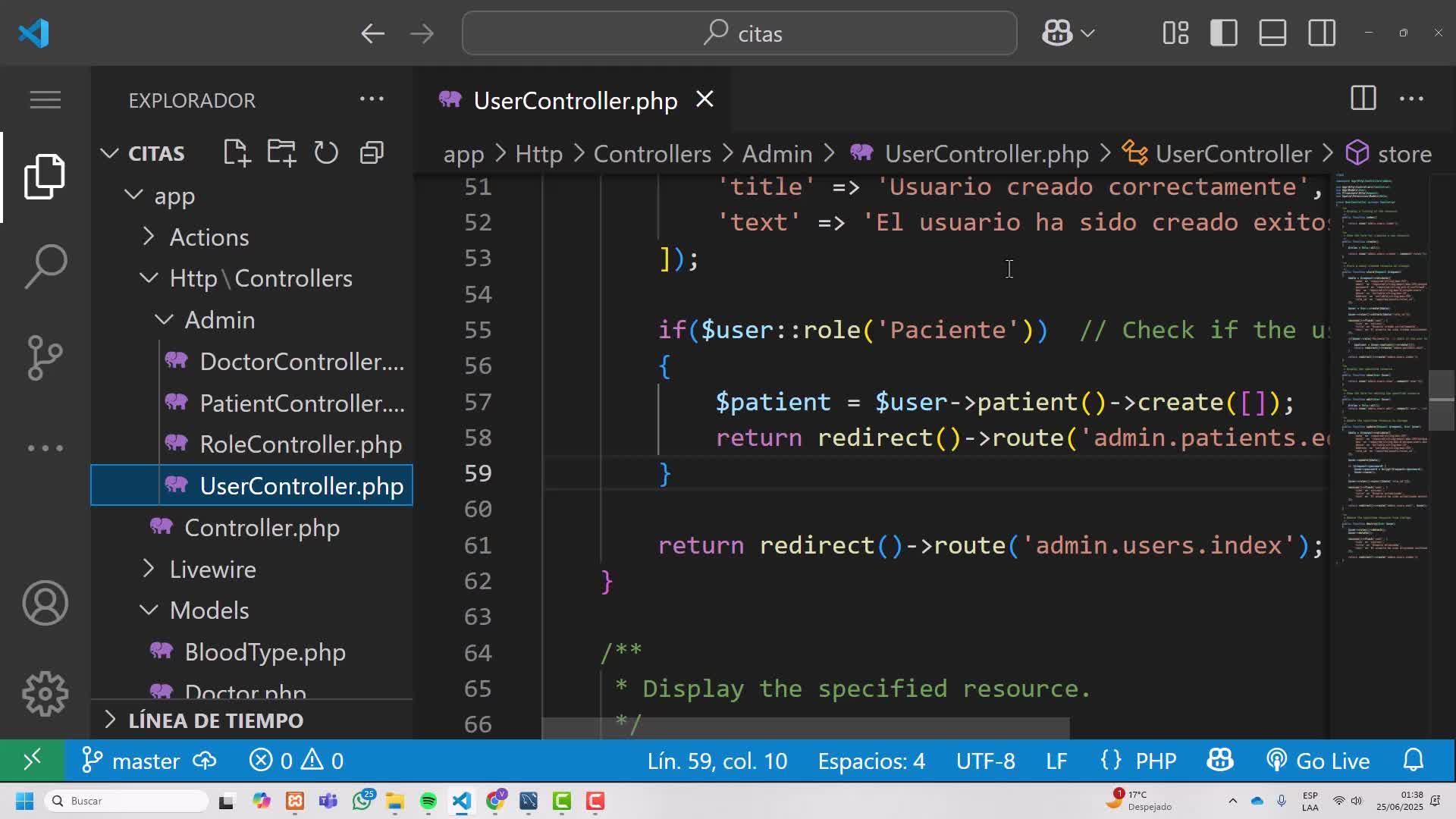This screenshot has width=1456, height=819.
Task: Open the Copilot chat icon in title bar
Action: (x=1057, y=33)
